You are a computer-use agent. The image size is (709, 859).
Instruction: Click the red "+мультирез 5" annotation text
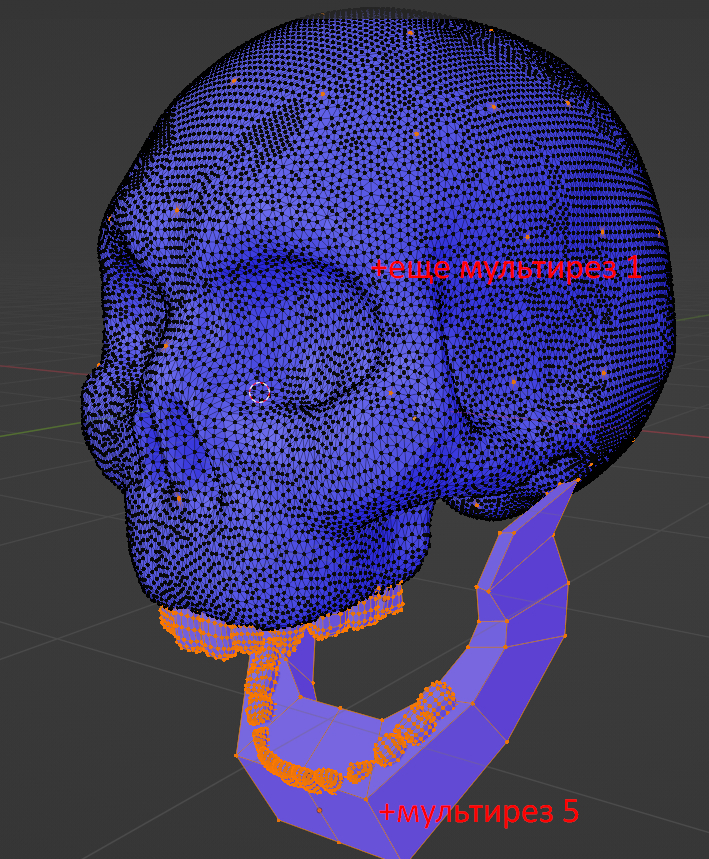[x=478, y=811]
